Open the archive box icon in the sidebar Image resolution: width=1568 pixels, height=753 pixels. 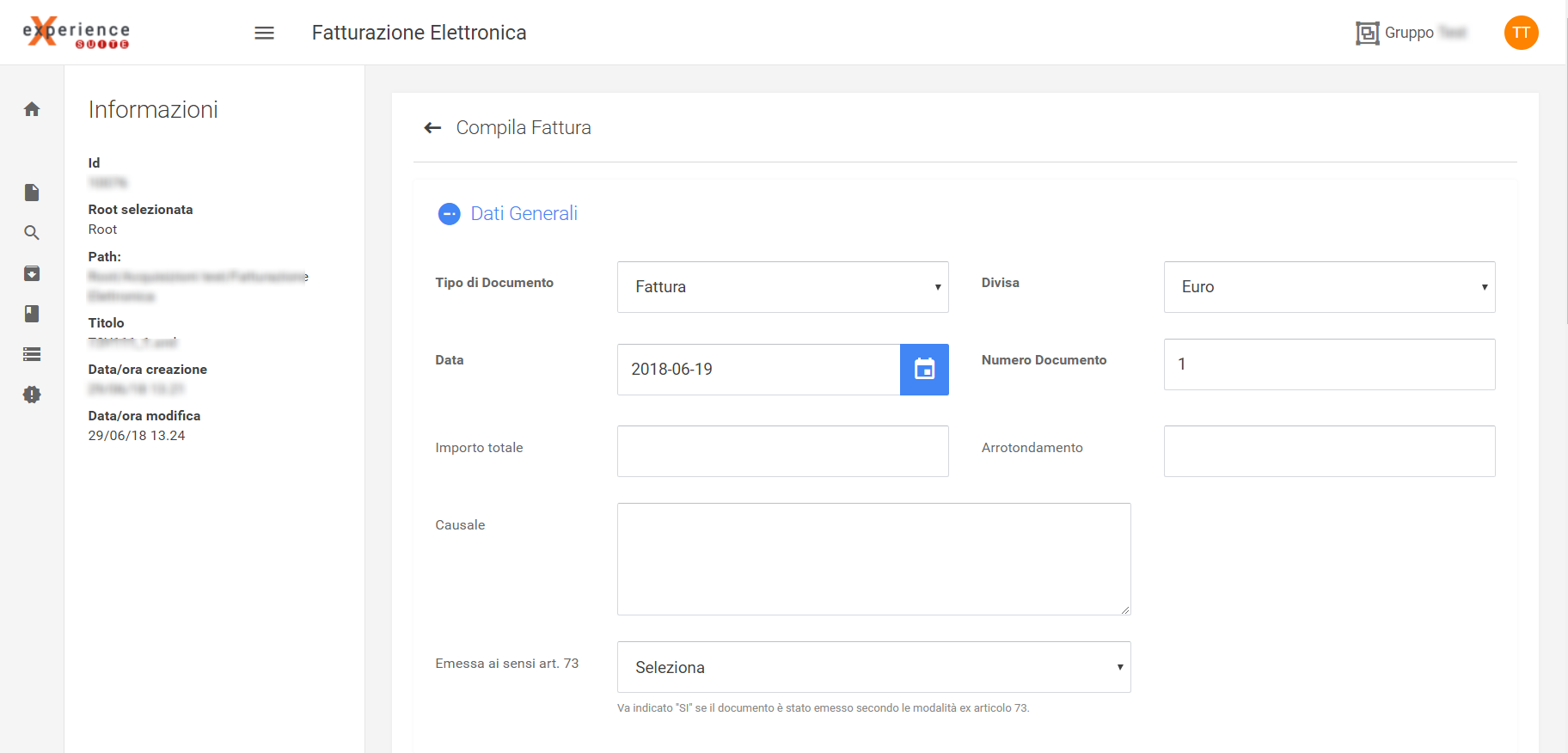click(x=32, y=273)
